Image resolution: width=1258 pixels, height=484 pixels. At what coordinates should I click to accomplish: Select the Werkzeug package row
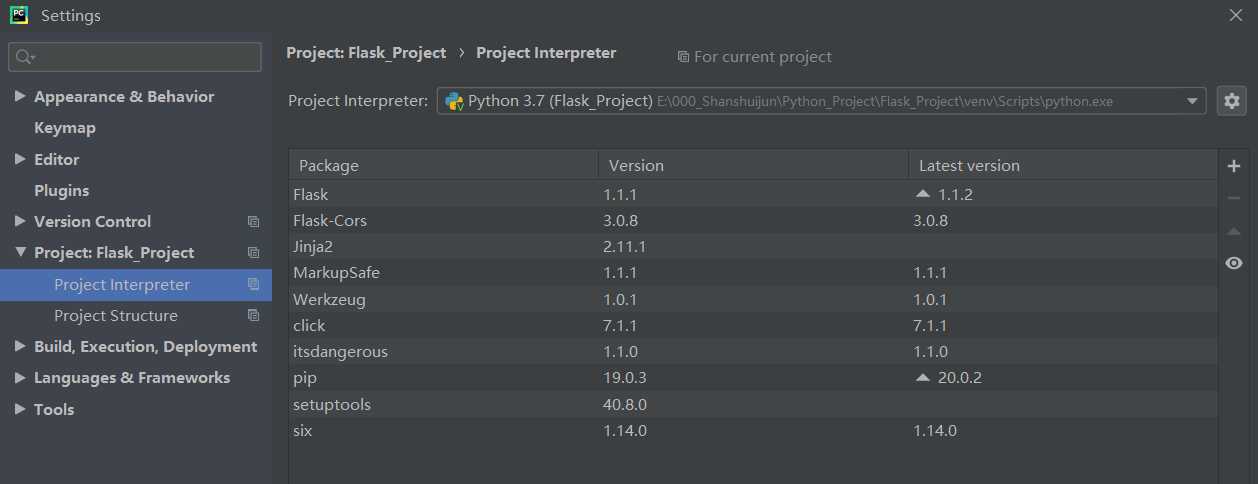(753, 299)
